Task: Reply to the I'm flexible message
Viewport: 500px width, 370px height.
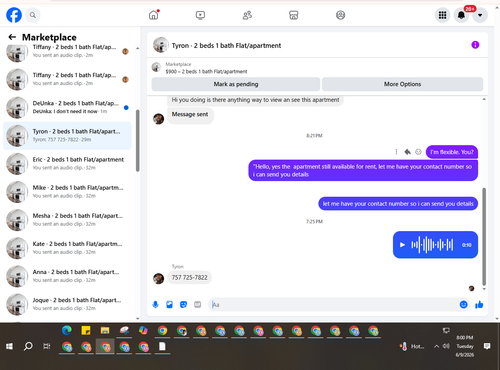Action: (x=407, y=152)
